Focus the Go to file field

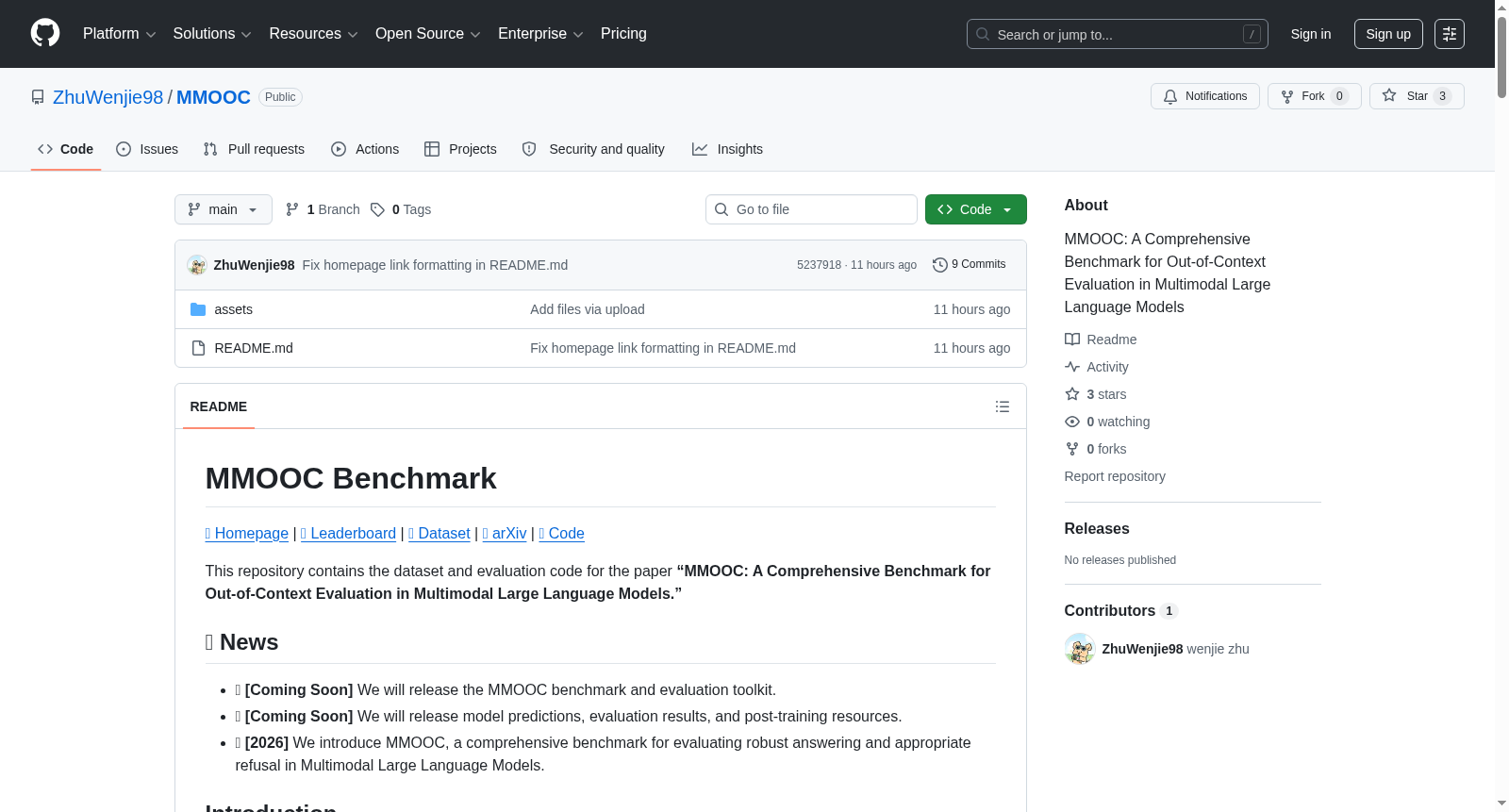[811, 209]
